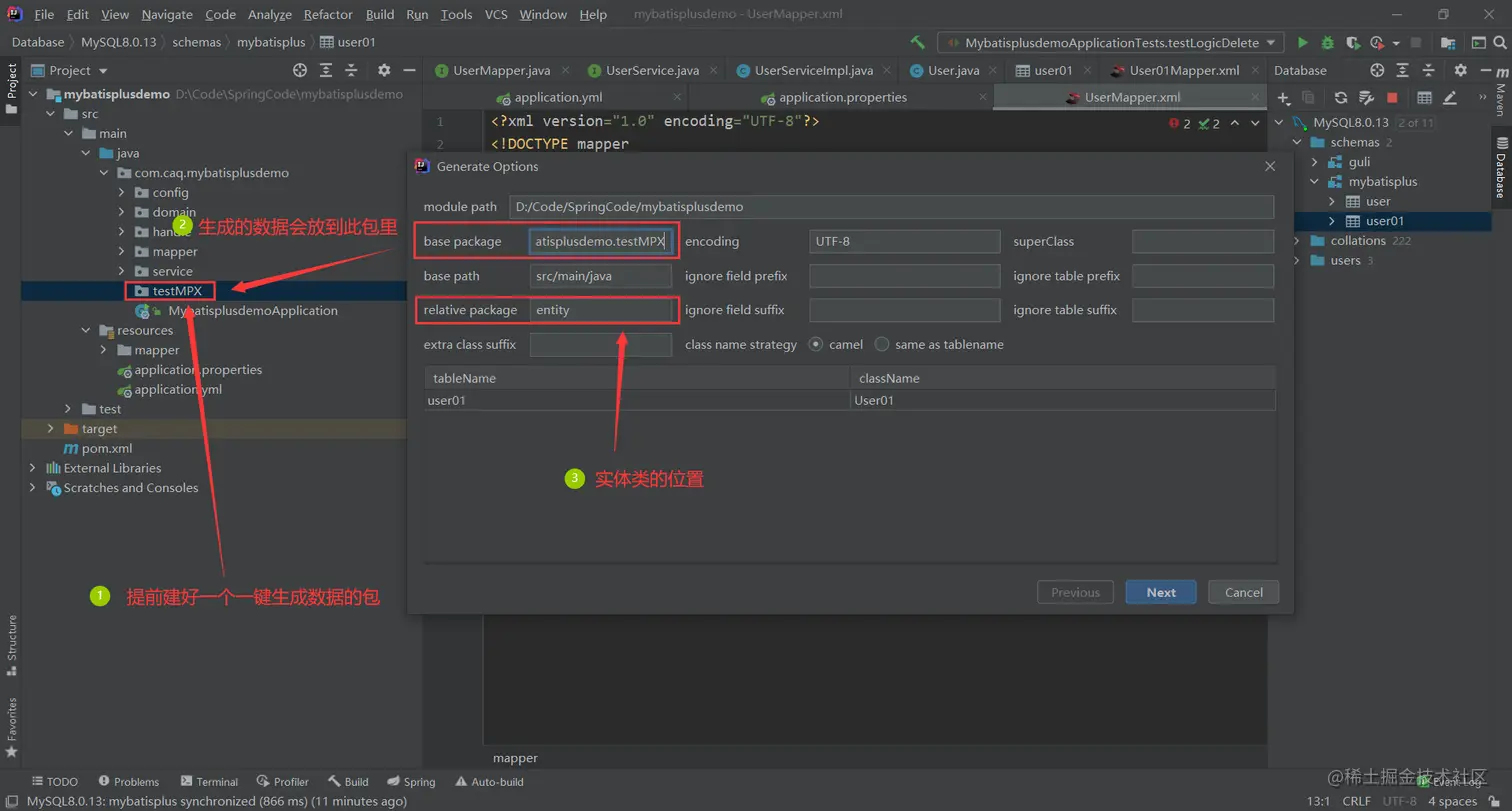Expand the collations node in the Database tree
Viewport: 1512px width, 811px height.
(x=1297, y=240)
